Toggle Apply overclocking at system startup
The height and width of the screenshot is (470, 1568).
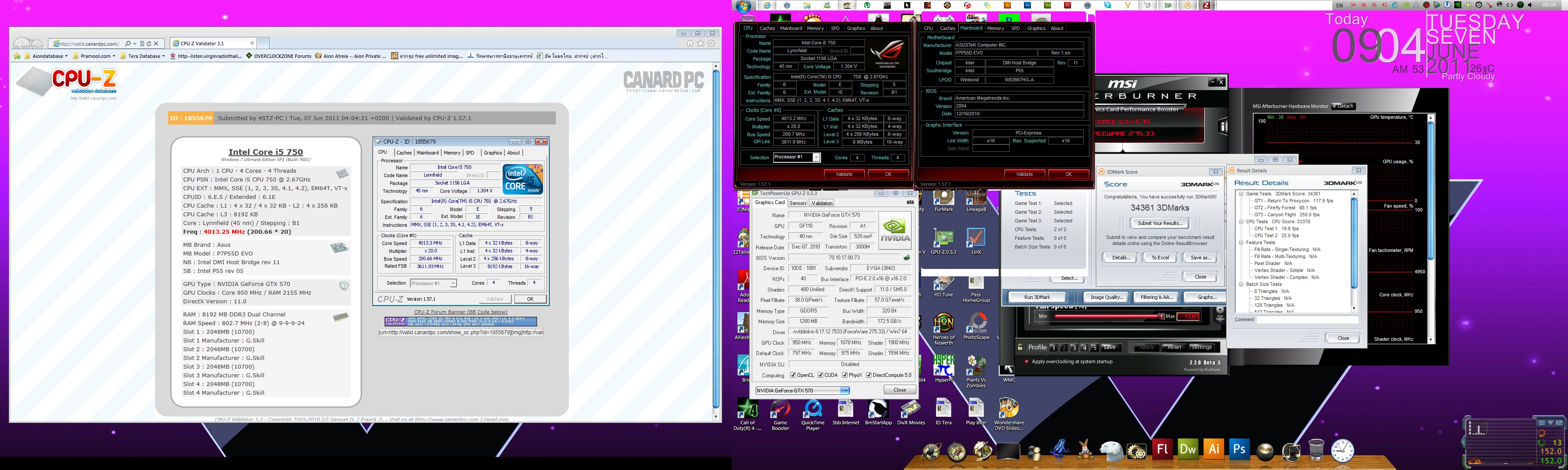click(x=1027, y=362)
